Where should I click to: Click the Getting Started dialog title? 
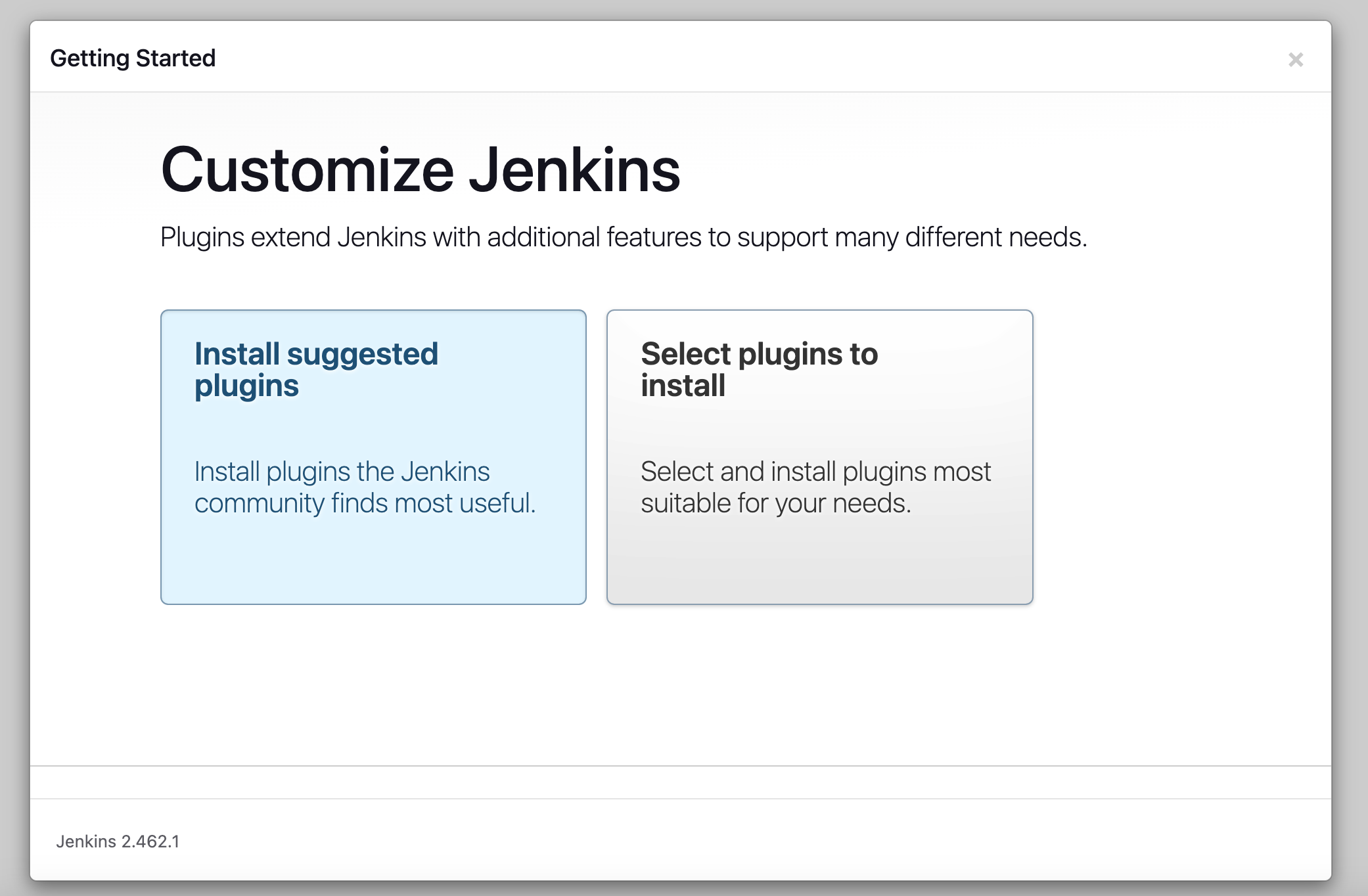point(133,58)
